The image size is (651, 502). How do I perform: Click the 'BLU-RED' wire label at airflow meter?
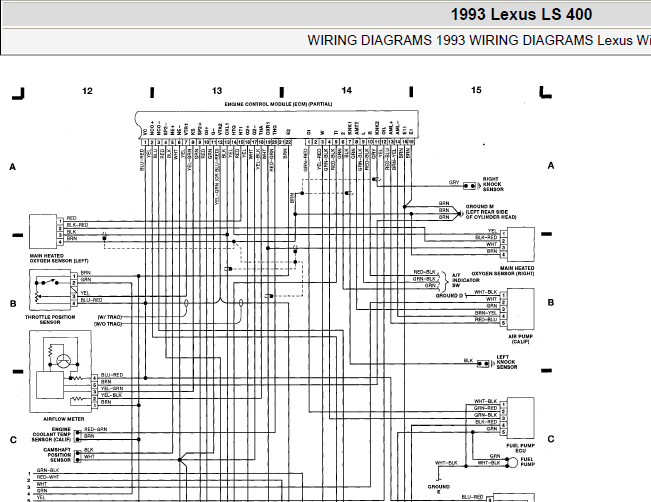[x=112, y=375]
